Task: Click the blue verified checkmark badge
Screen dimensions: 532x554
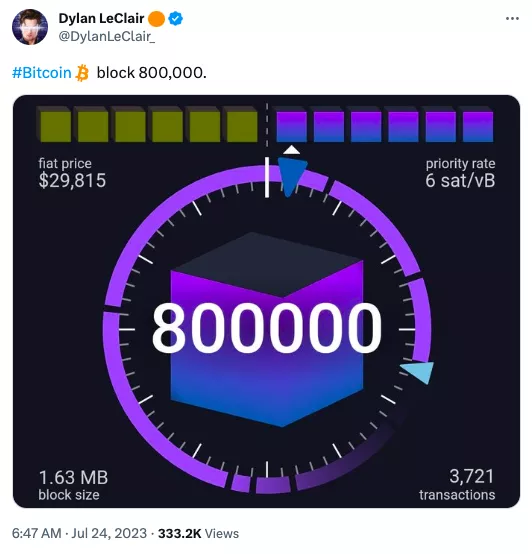Action: pyautogui.click(x=176, y=19)
